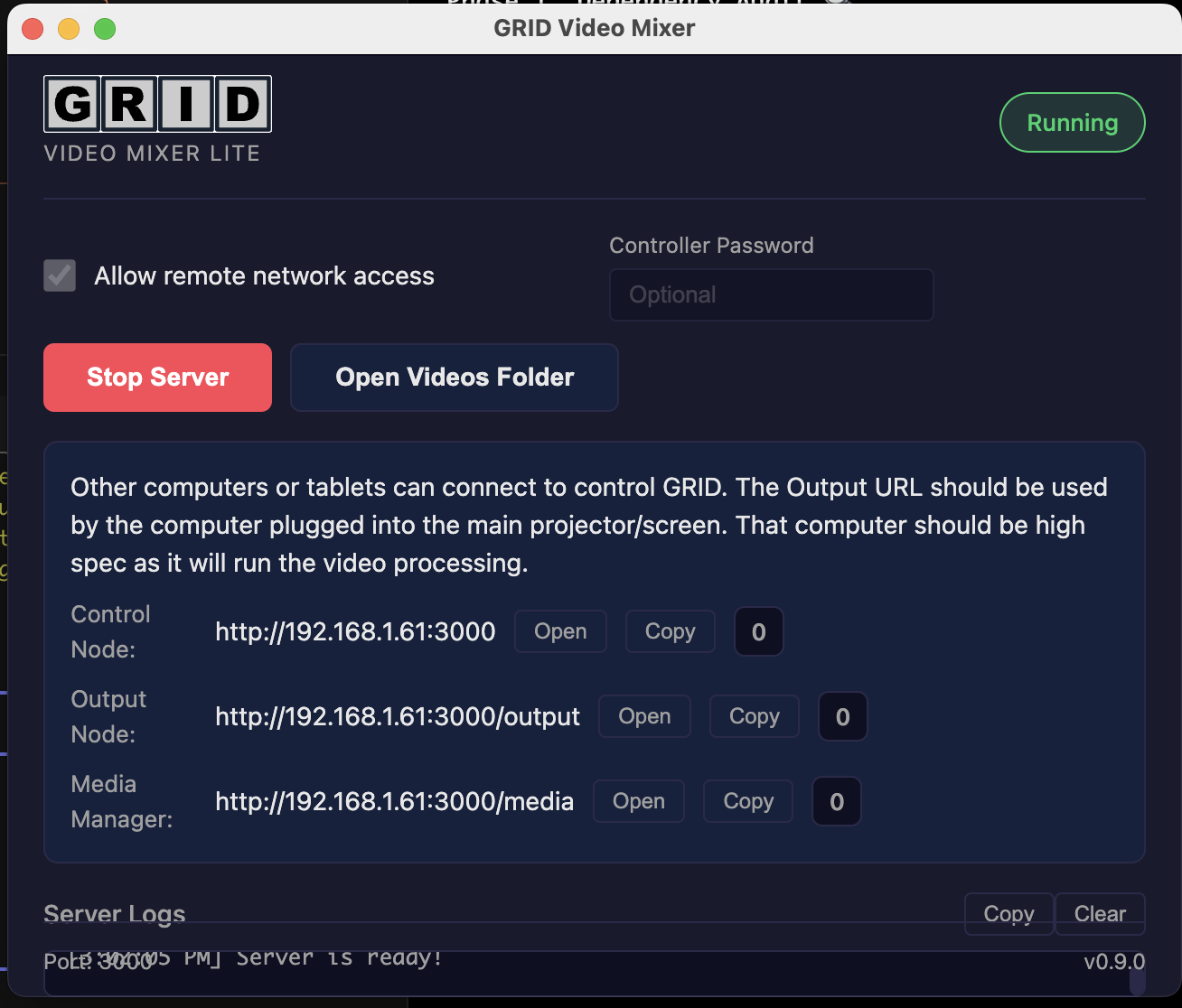Stop the GRID server

click(156, 377)
